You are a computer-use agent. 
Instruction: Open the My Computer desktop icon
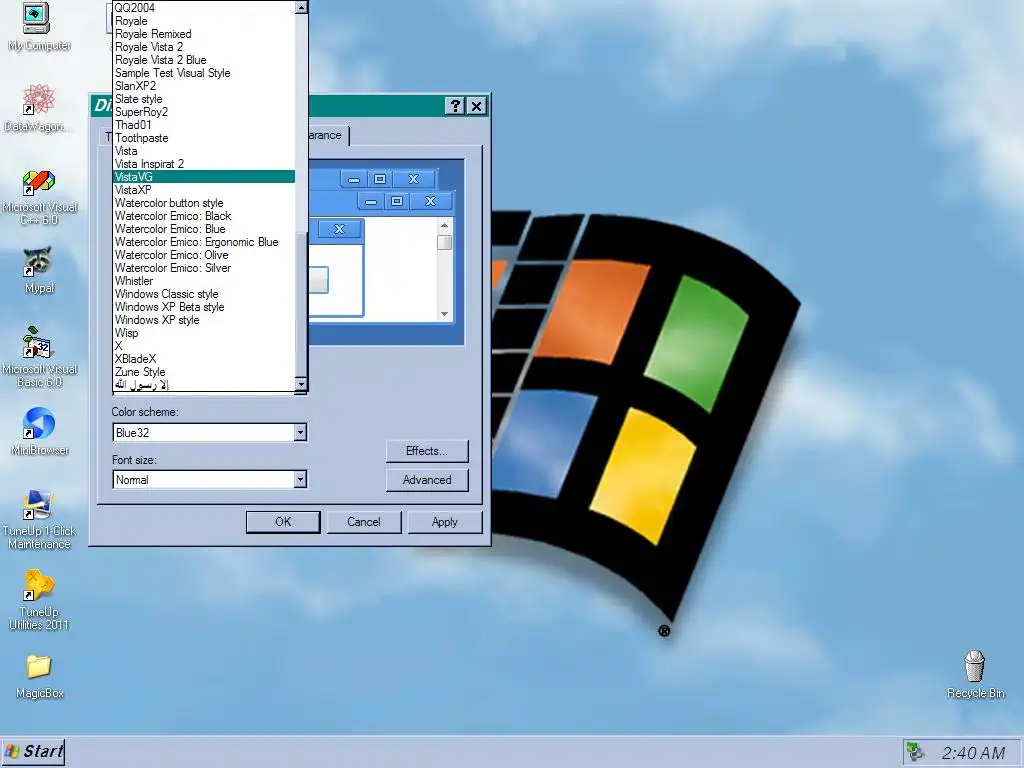click(38, 26)
